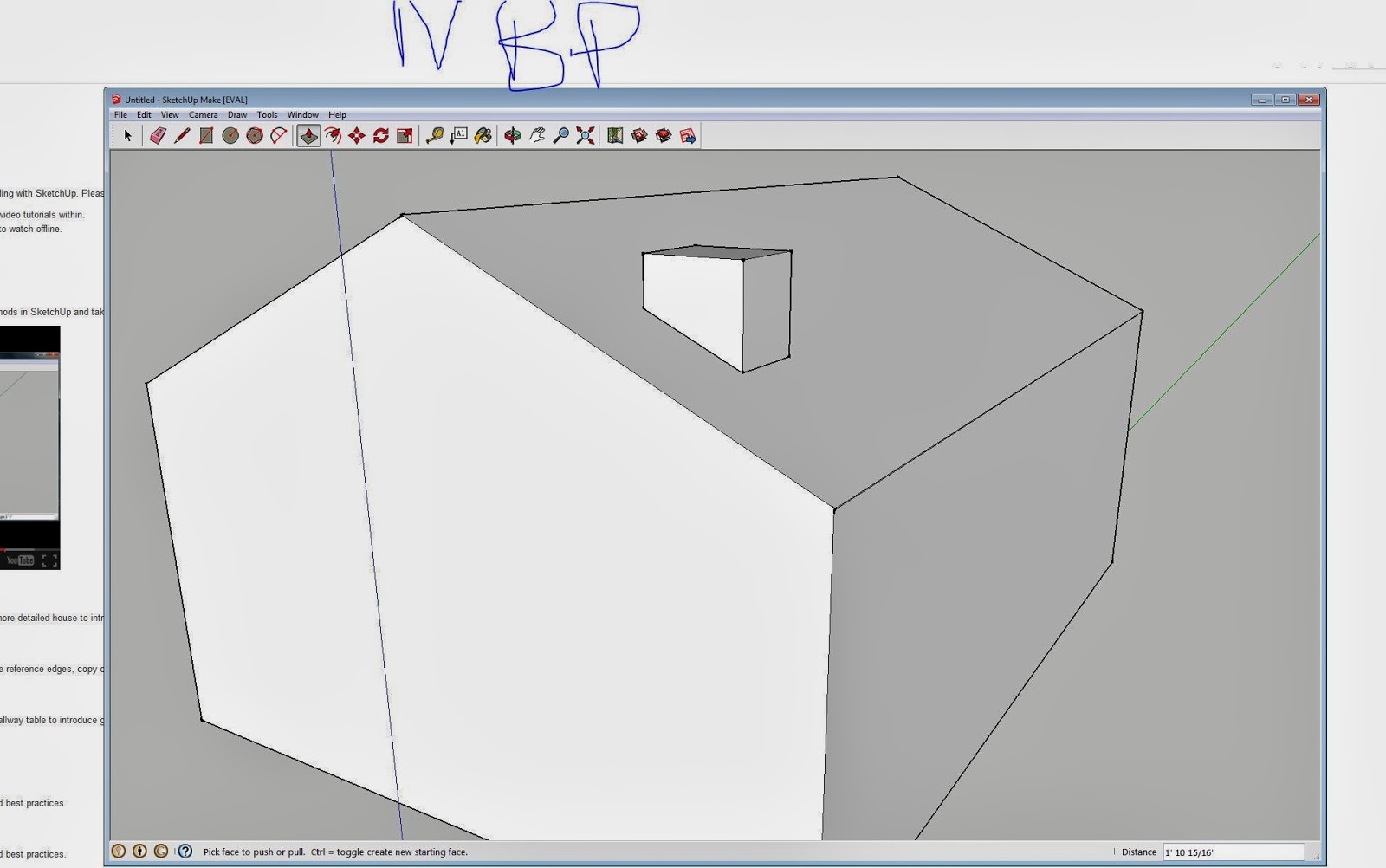Minimize the SketchUp window
1386x868 pixels.
pyautogui.click(x=1262, y=100)
